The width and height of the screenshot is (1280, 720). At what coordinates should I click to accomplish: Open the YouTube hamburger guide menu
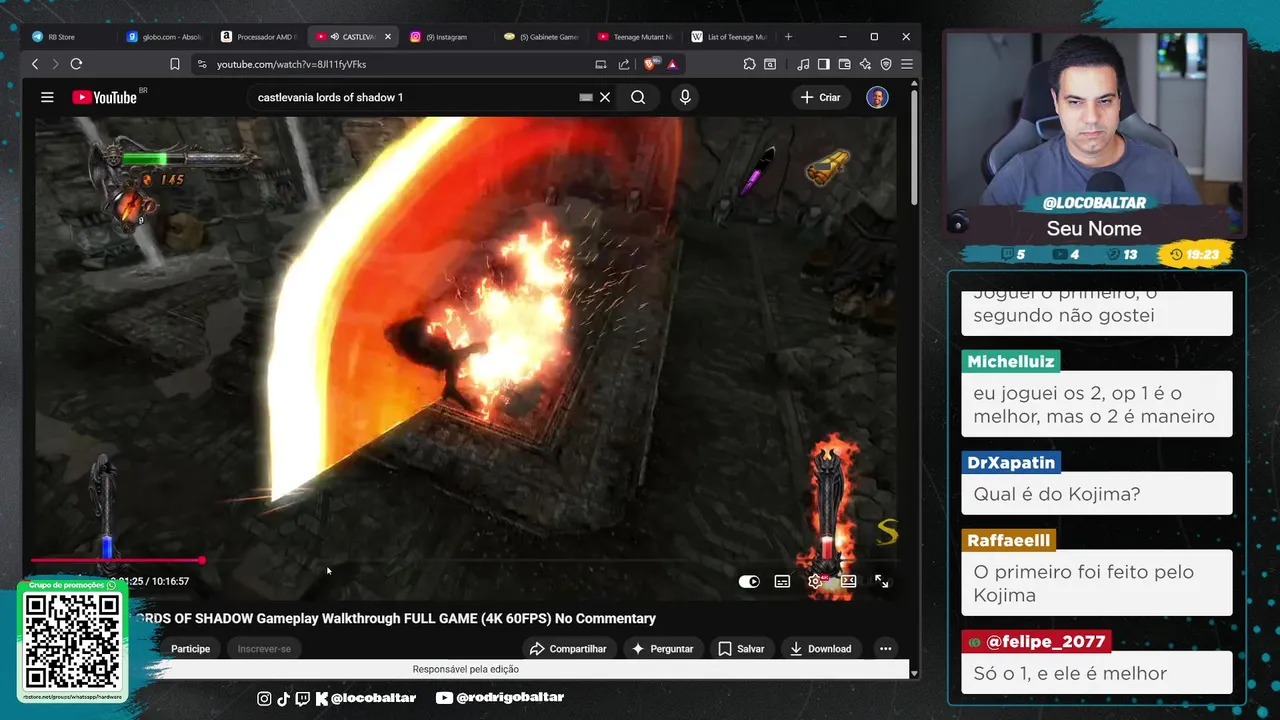(x=47, y=97)
